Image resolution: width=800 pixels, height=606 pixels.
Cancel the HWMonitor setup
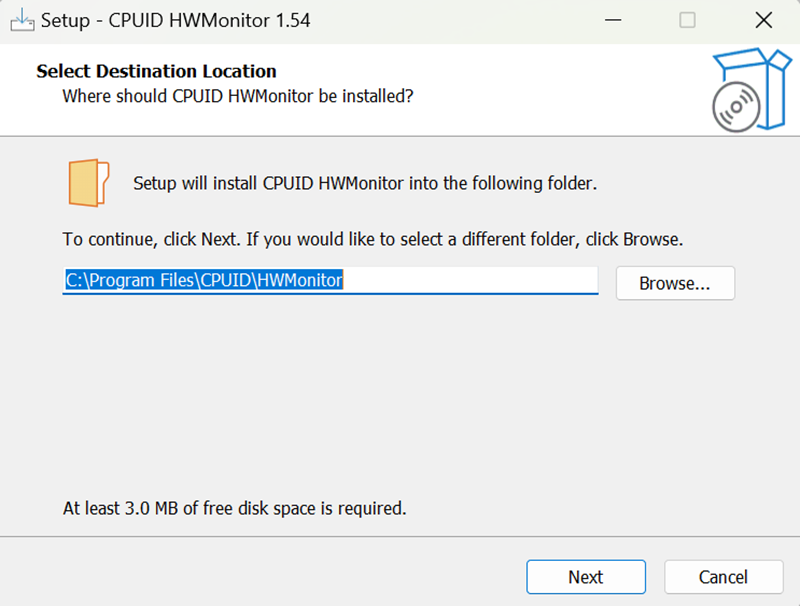pyautogui.click(x=723, y=577)
